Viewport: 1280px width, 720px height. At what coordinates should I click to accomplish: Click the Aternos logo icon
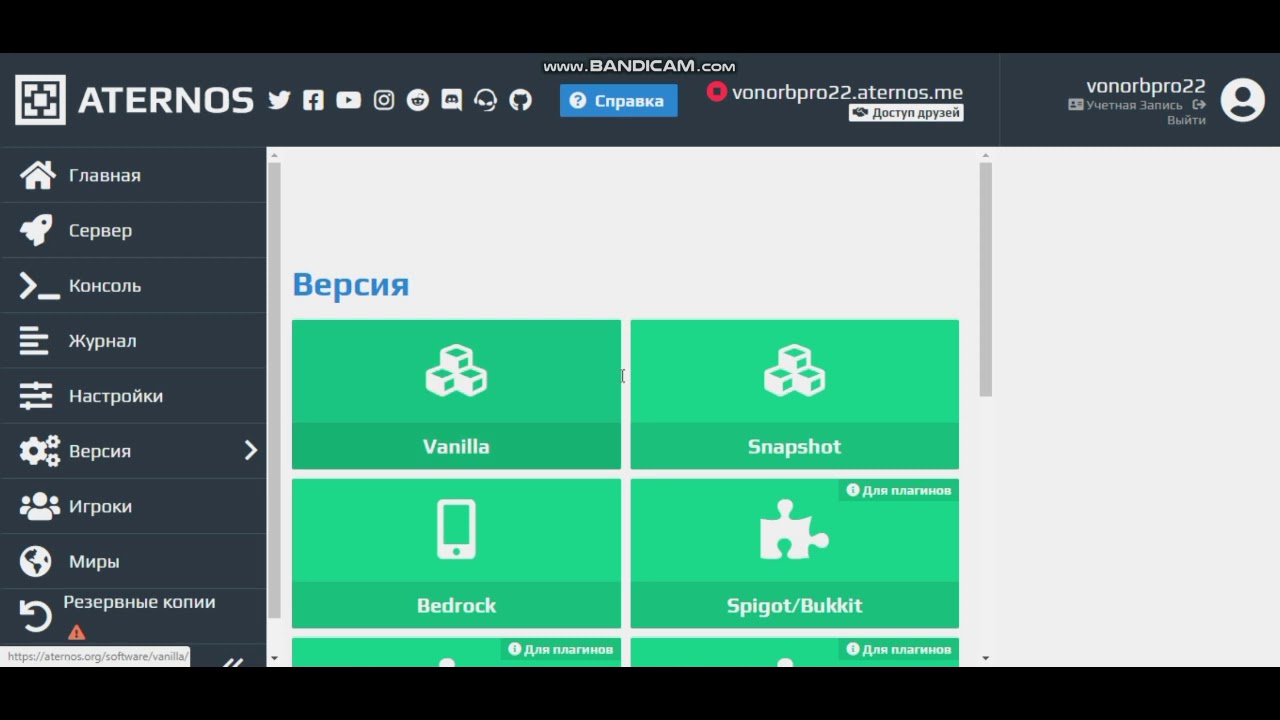(40, 100)
